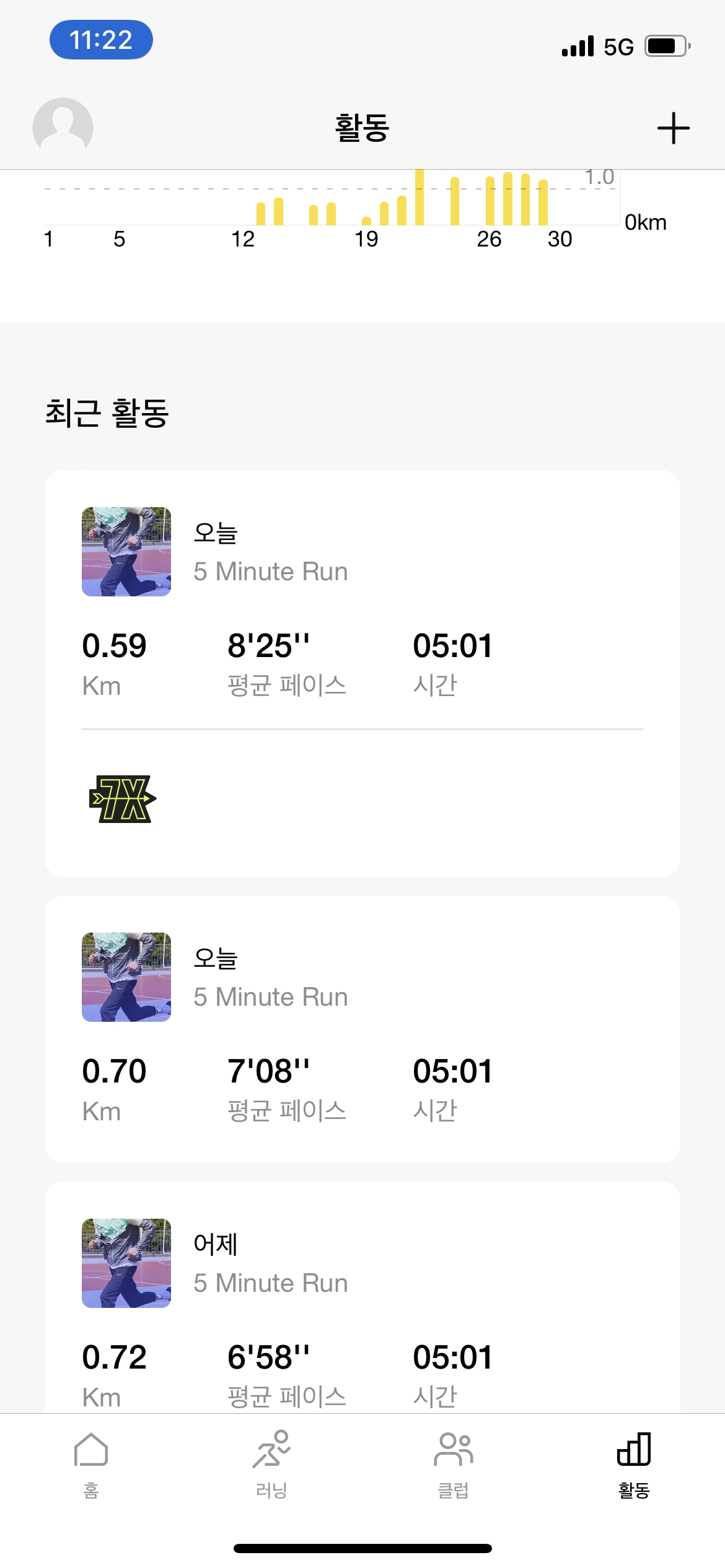Tap the 11:22 time pill in status bar
Viewport: 725px width, 1568px height.
[x=101, y=40]
